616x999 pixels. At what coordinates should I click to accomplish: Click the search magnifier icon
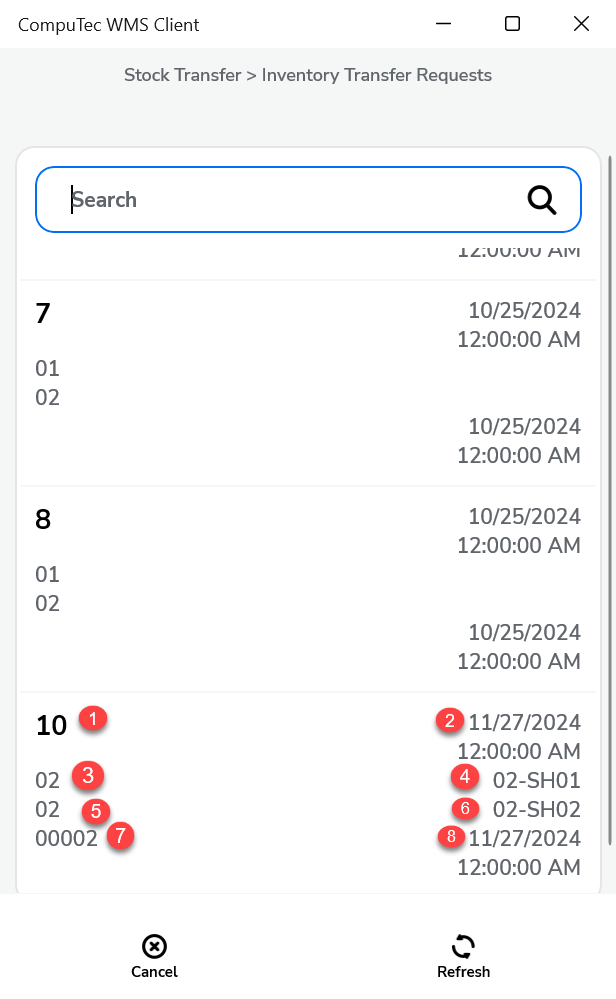(543, 199)
